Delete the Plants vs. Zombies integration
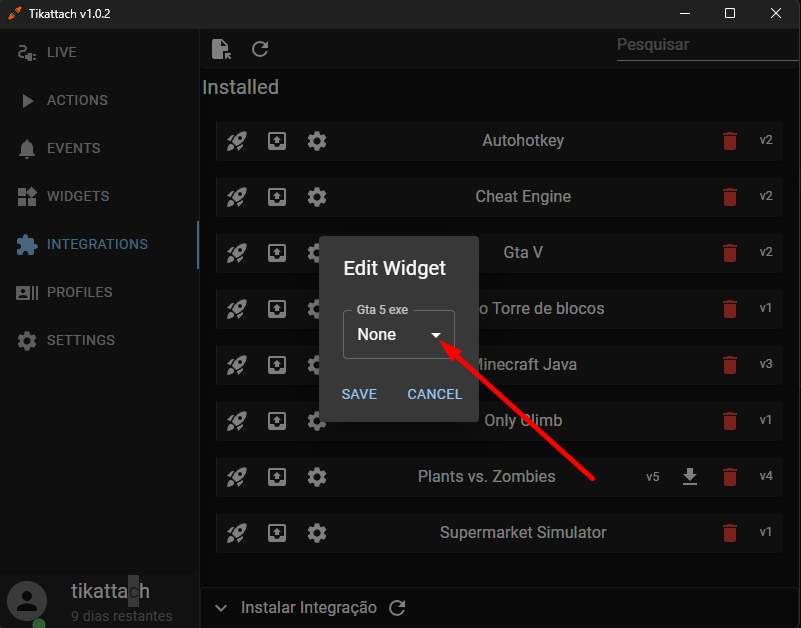Viewport: 801px width, 628px height. [730, 477]
